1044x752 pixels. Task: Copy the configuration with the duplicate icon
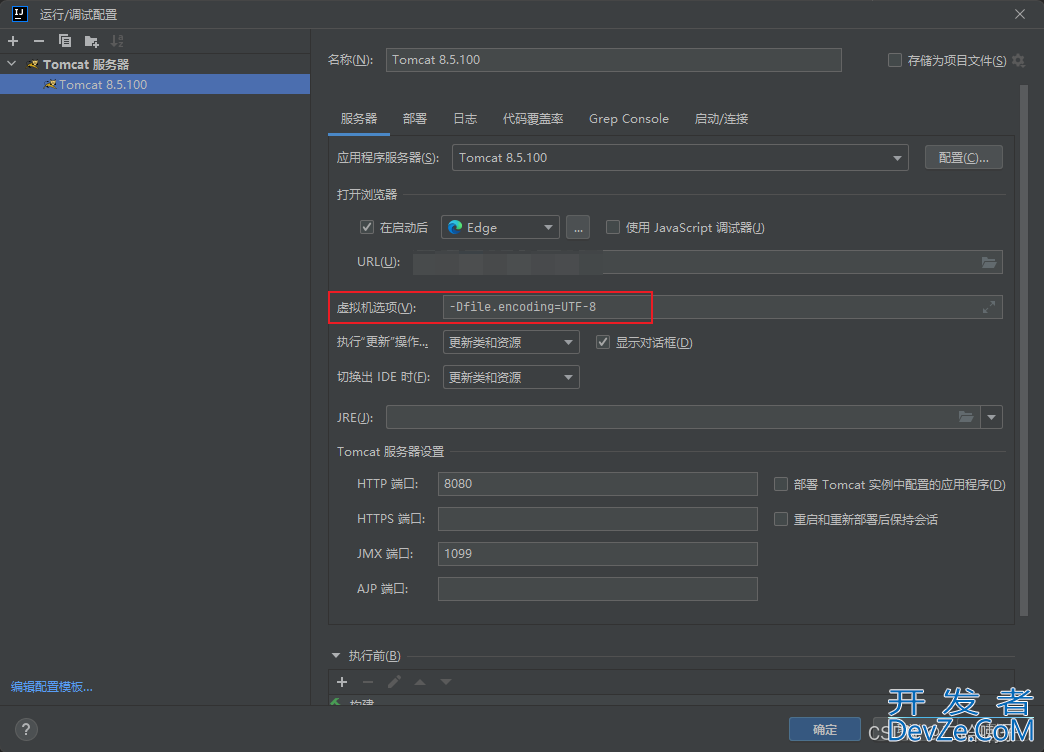tap(65, 41)
